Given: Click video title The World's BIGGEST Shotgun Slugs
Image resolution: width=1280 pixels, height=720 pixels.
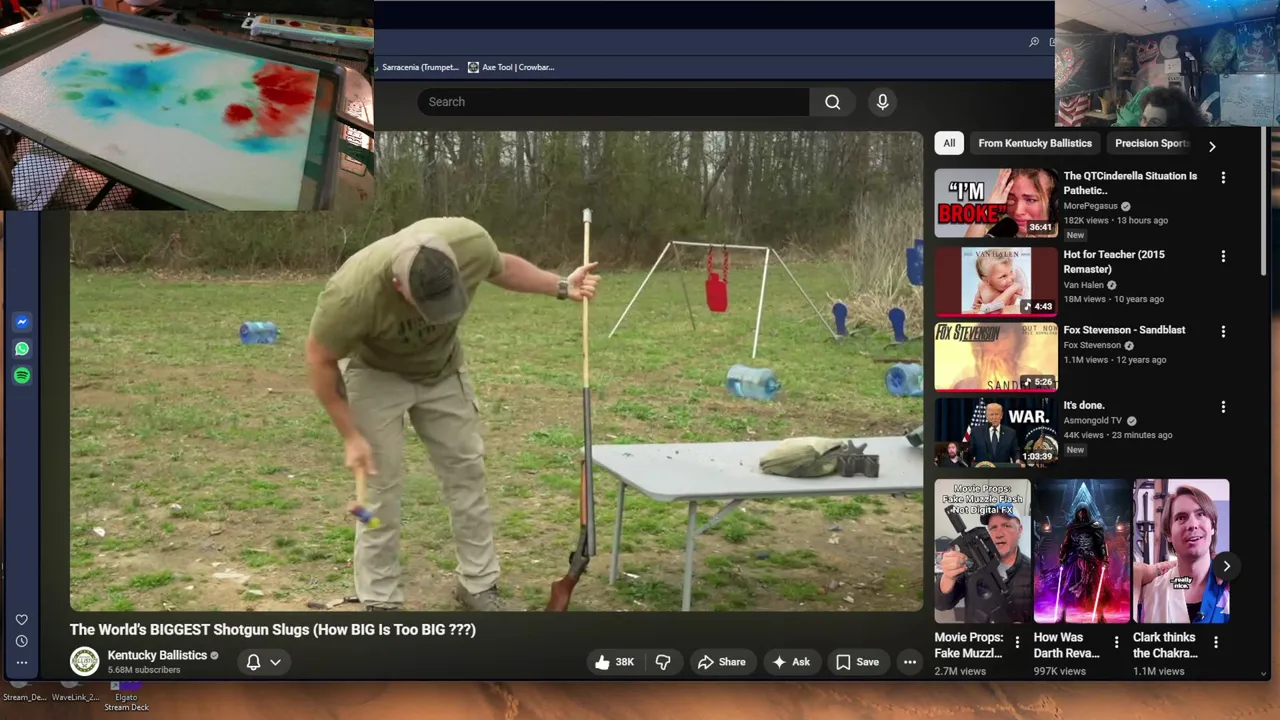Looking at the screenshot, I should click(272, 629).
